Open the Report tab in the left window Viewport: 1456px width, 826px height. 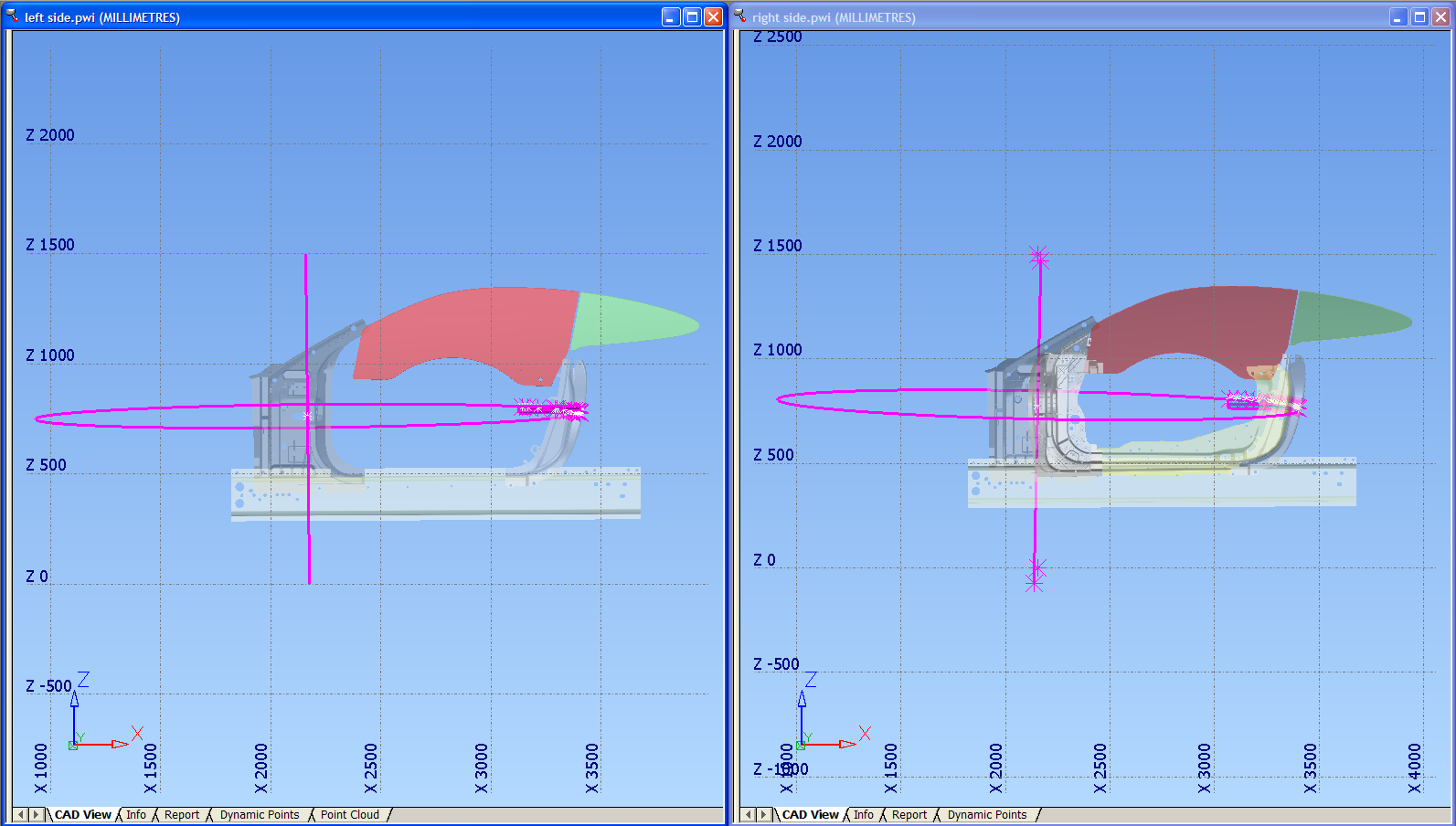click(182, 815)
